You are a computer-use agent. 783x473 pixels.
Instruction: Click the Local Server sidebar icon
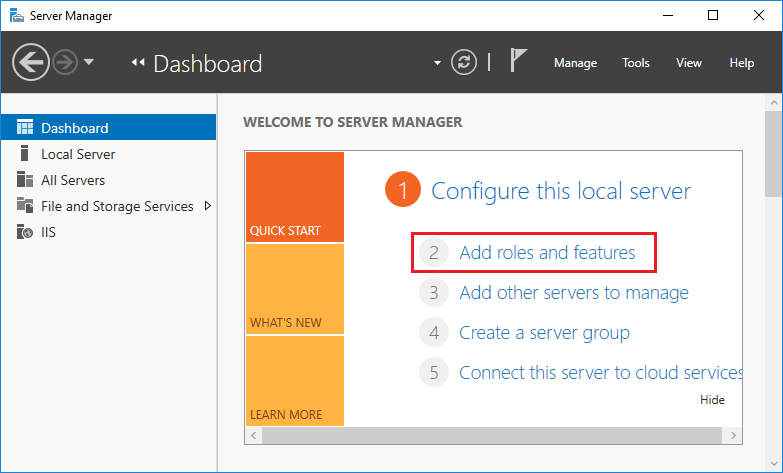coord(24,154)
